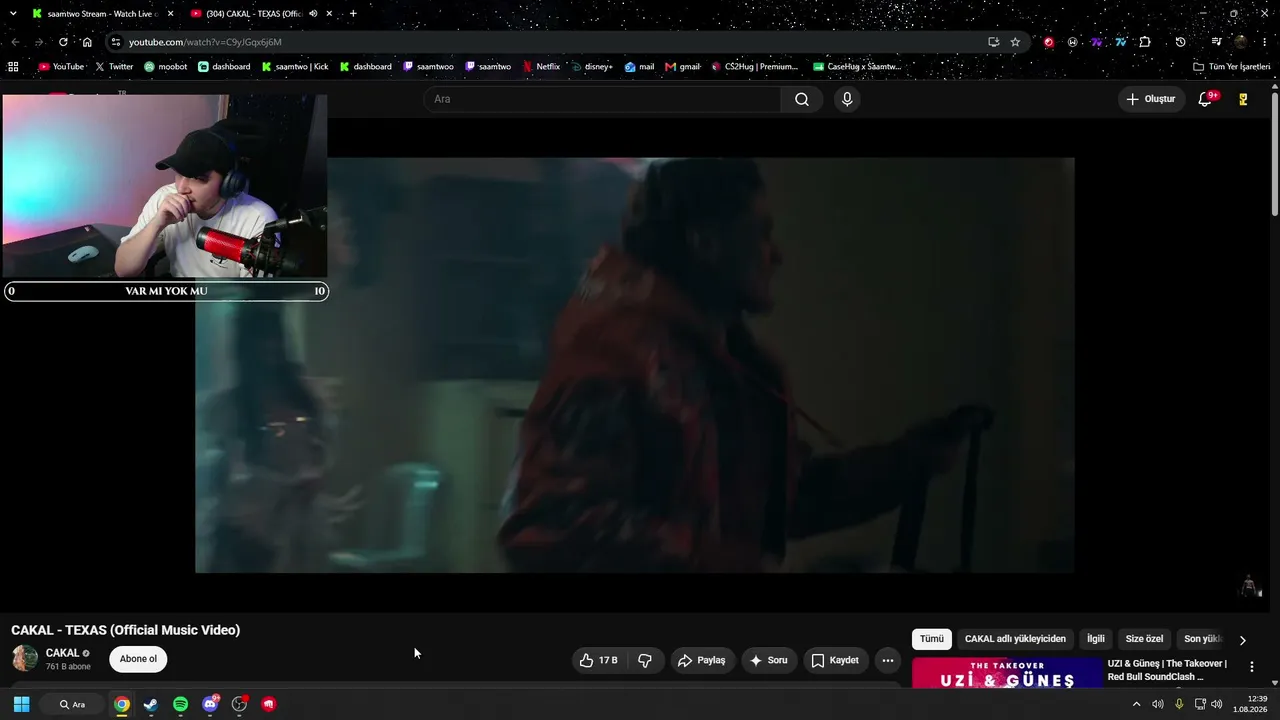The width and height of the screenshot is (1280, 720).
Task: Open the Twitter bookmark
Action: tap(114, 67)
